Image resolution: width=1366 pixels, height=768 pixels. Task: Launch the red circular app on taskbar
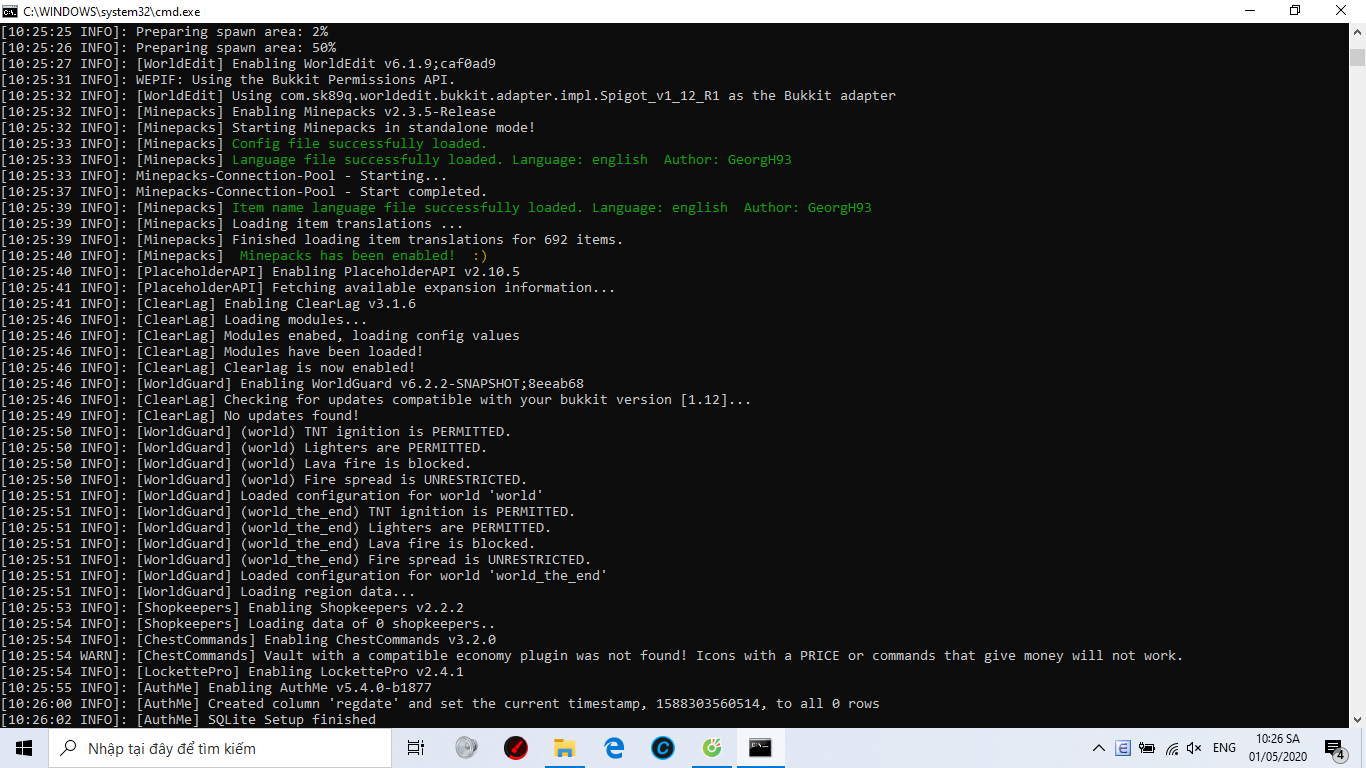515,748
